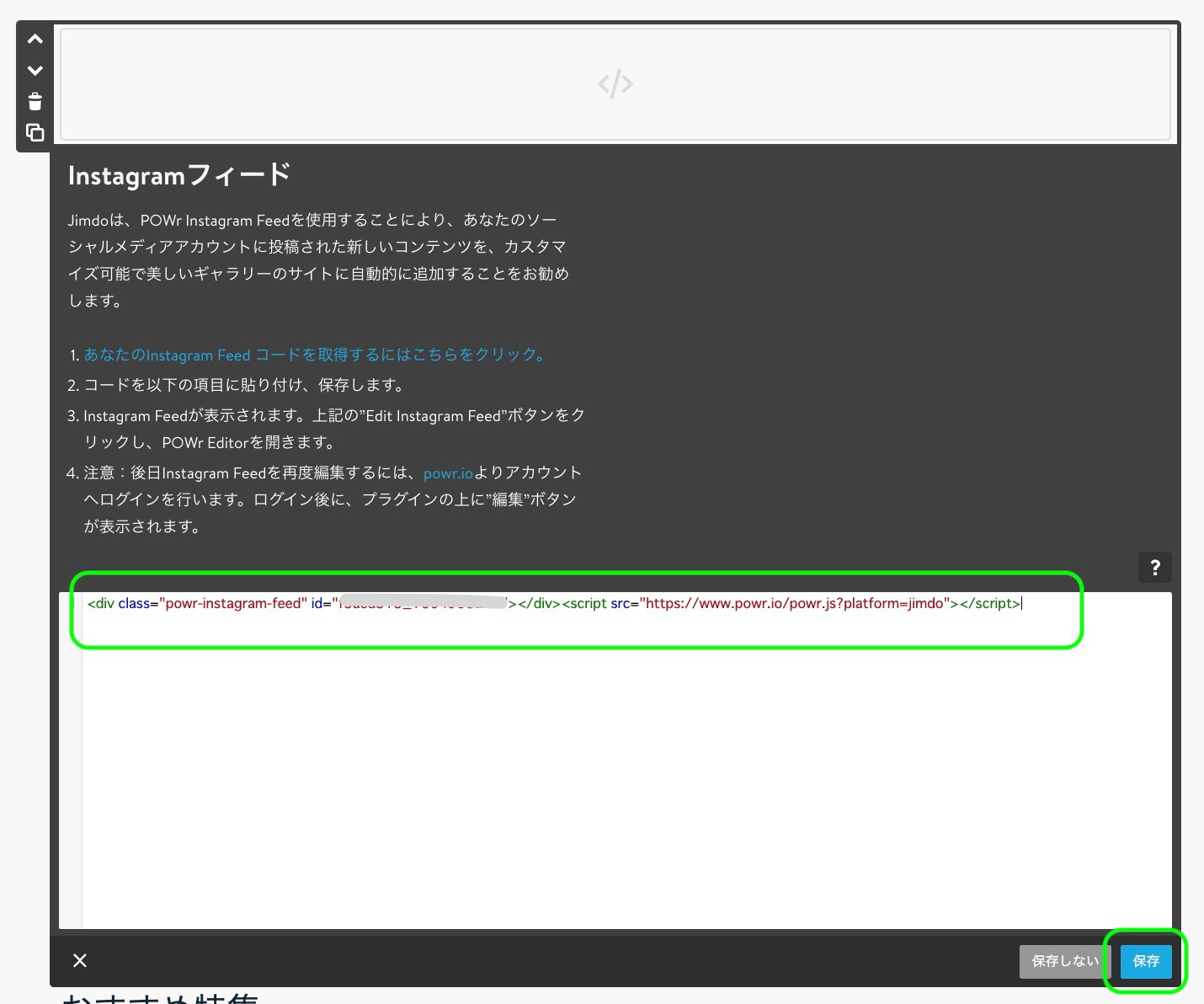Image resolution: width=1204 pixels, height=1004 pixels.
Task: Click inside the embed code text area
Action: [589, 758]
